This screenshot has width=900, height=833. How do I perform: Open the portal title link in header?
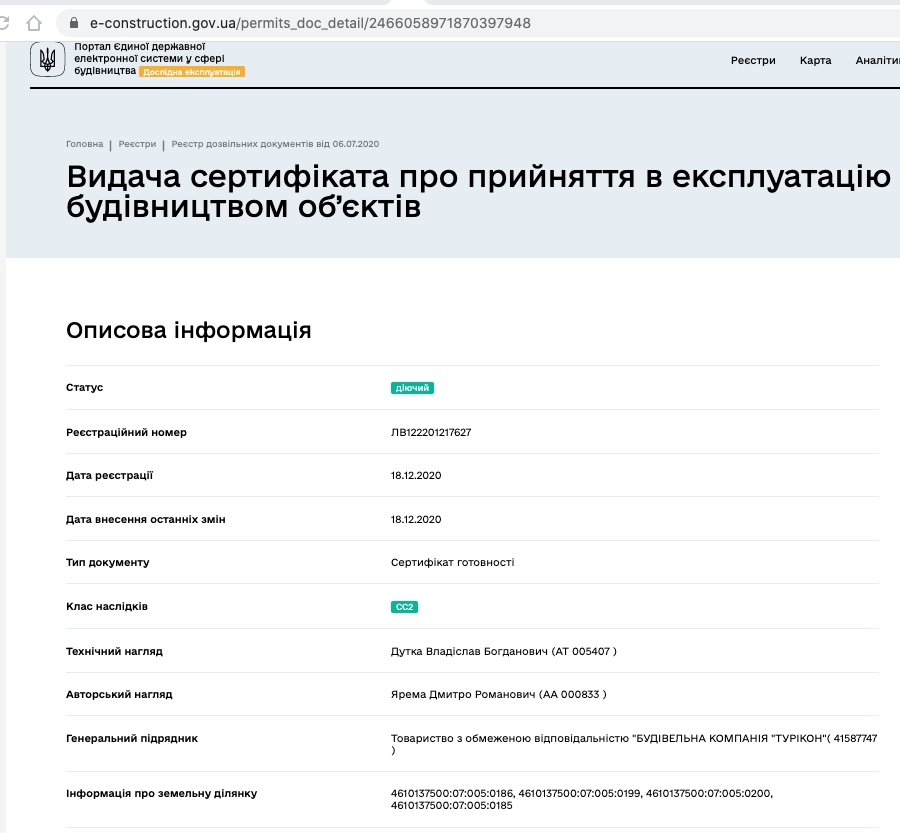(149, 59)
